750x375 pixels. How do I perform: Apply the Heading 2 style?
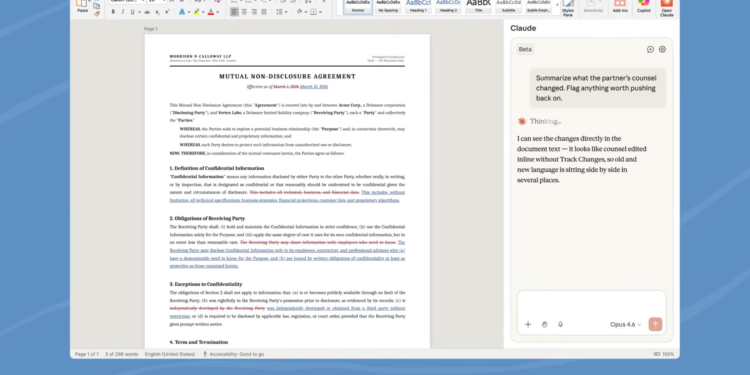(448, 6)
